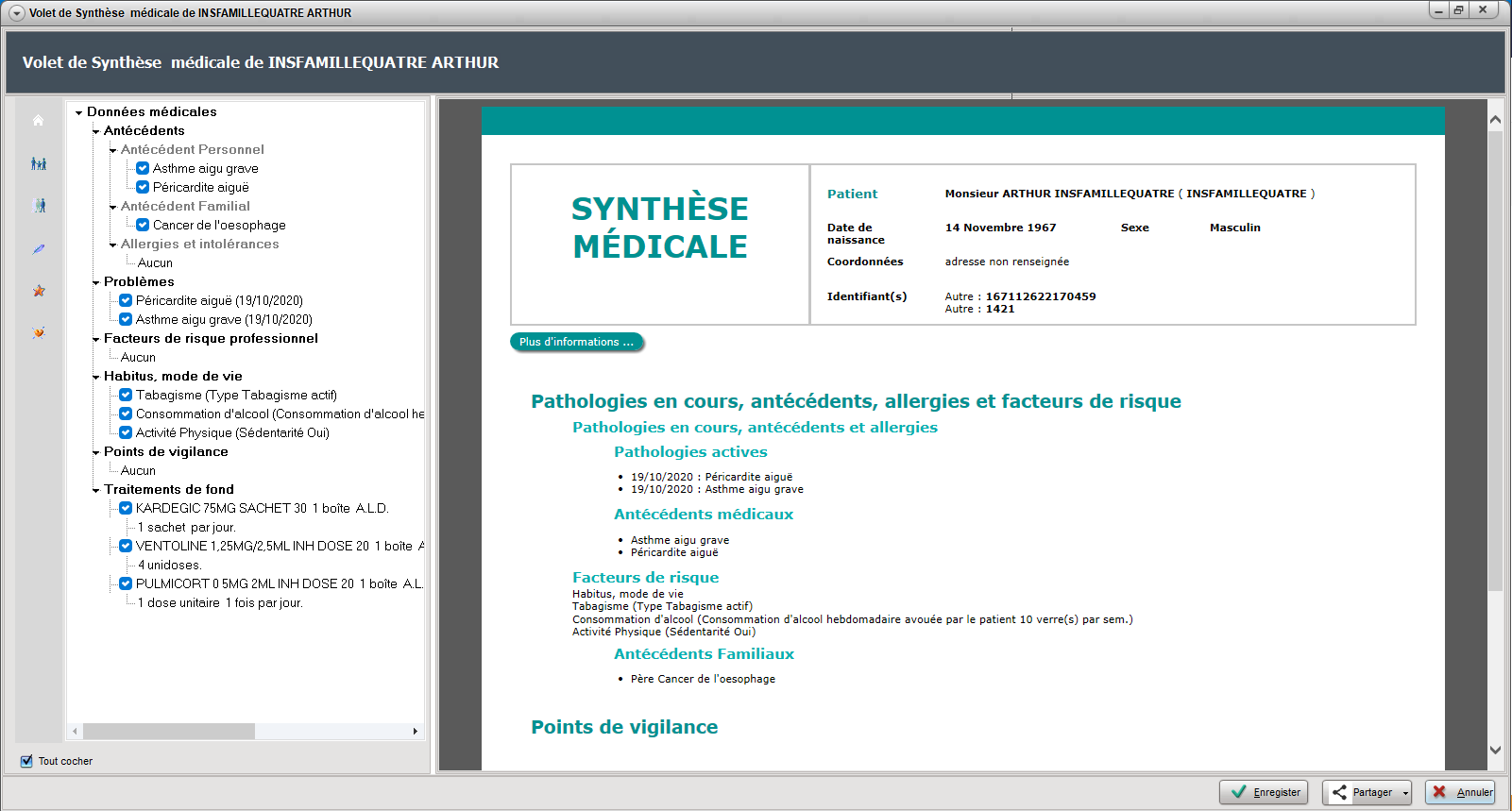Click birth date 14 Novembre 1967
The height and width of the screenshot is (811, 1512).
(x=1000, y=228)
